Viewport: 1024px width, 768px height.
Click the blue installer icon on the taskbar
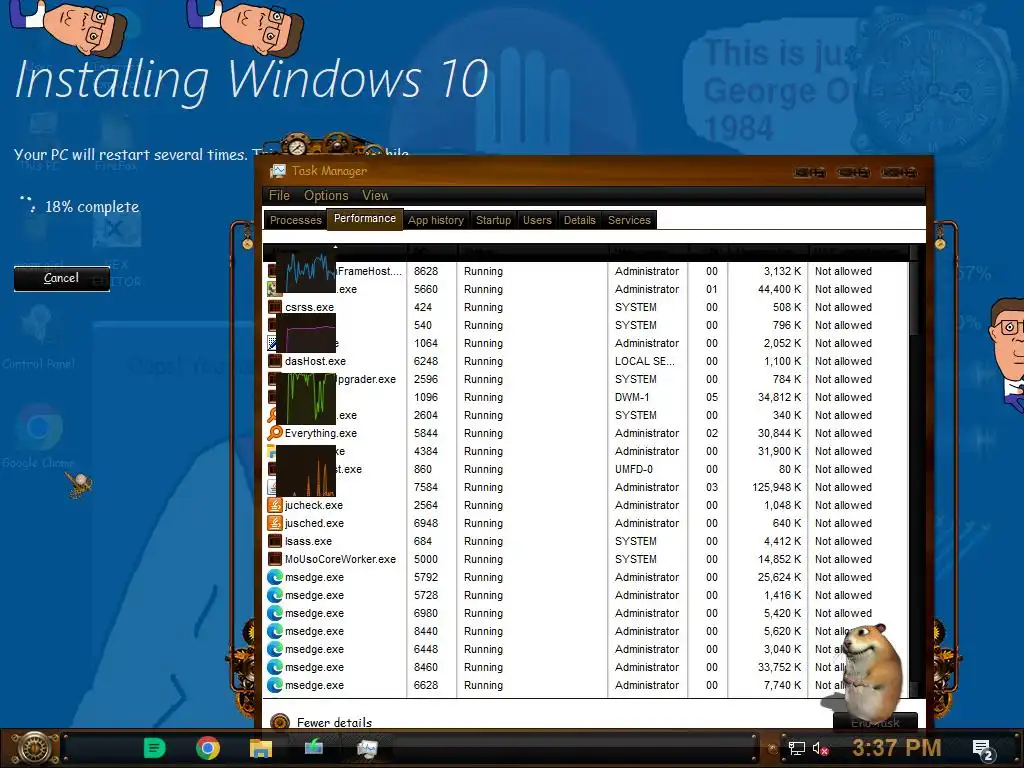[x=314, y=746]
